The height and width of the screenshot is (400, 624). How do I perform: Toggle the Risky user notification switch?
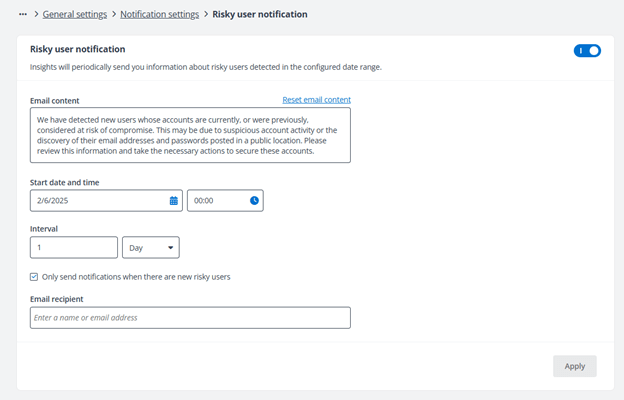(x=587, y=50)
